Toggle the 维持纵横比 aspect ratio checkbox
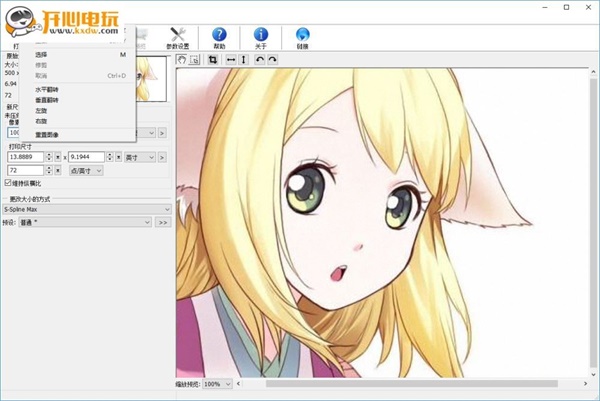600x401 pixels. tap(9, 184)
